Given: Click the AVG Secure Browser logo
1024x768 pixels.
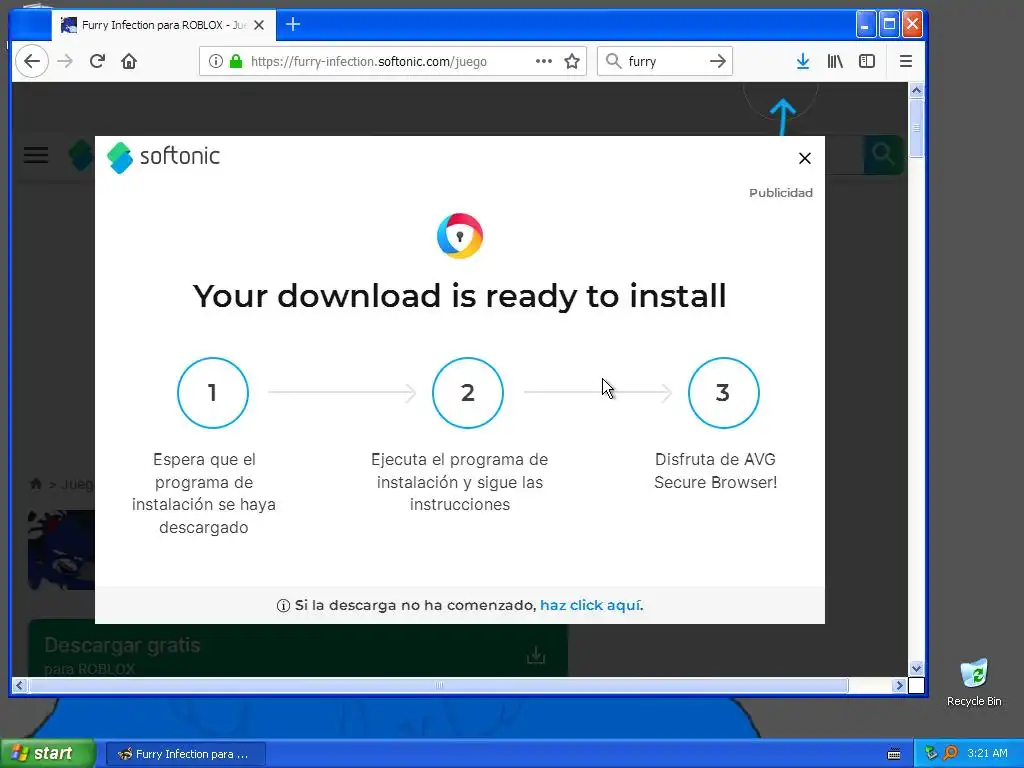Looking at the screenshot, I should [460, 236].
